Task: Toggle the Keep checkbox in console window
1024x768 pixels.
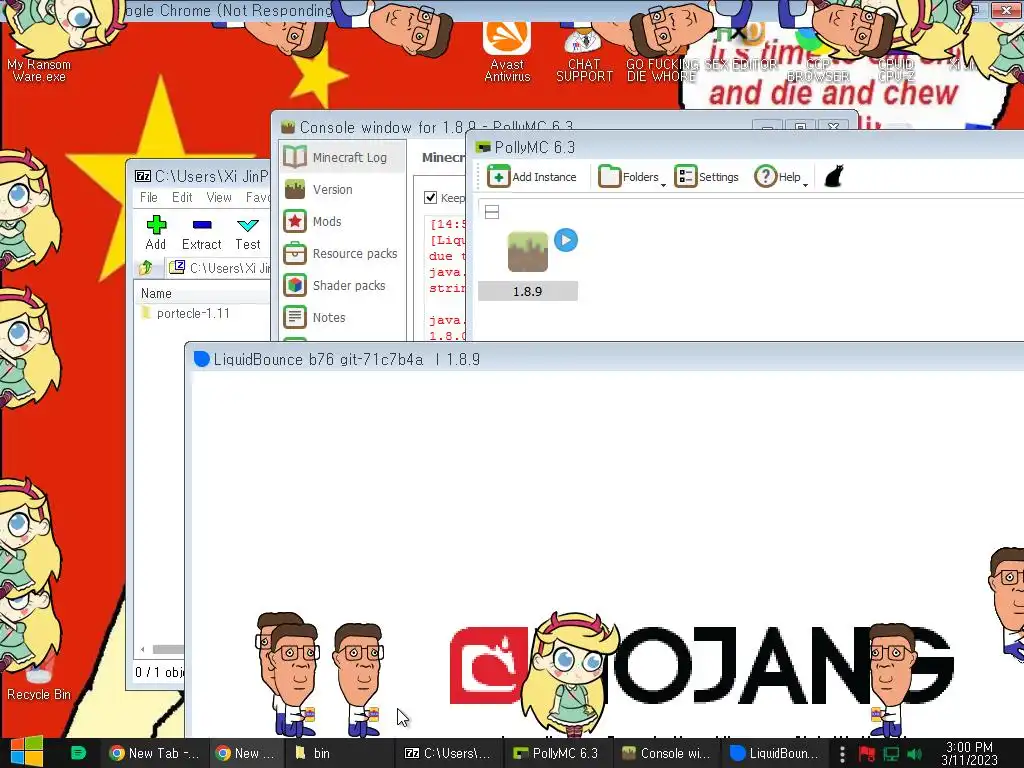Action: pos(430,197)
